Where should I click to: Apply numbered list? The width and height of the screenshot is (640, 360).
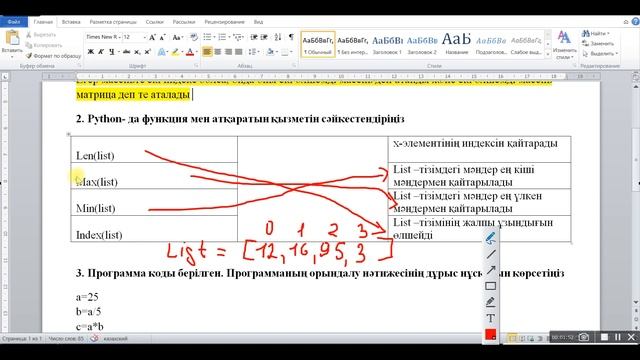coord(222,37)
